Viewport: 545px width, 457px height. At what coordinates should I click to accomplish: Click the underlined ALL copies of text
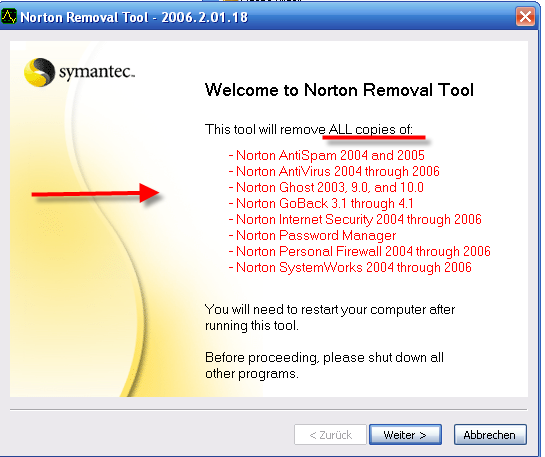(371, 130)
